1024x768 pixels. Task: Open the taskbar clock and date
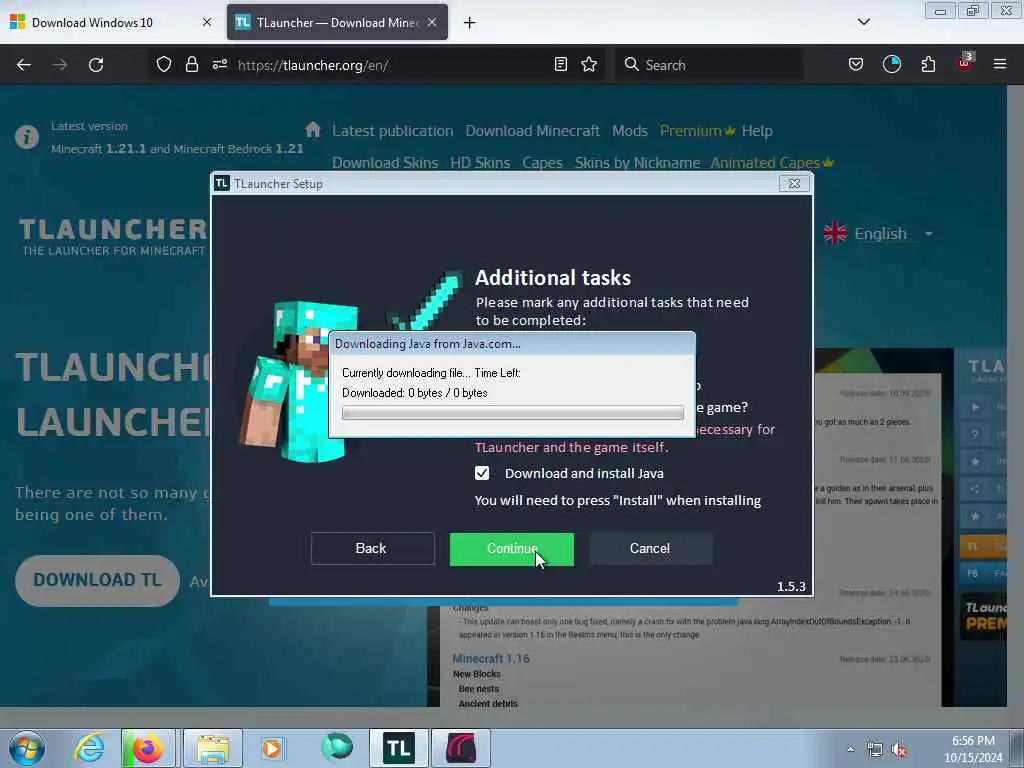coord(973,749)
